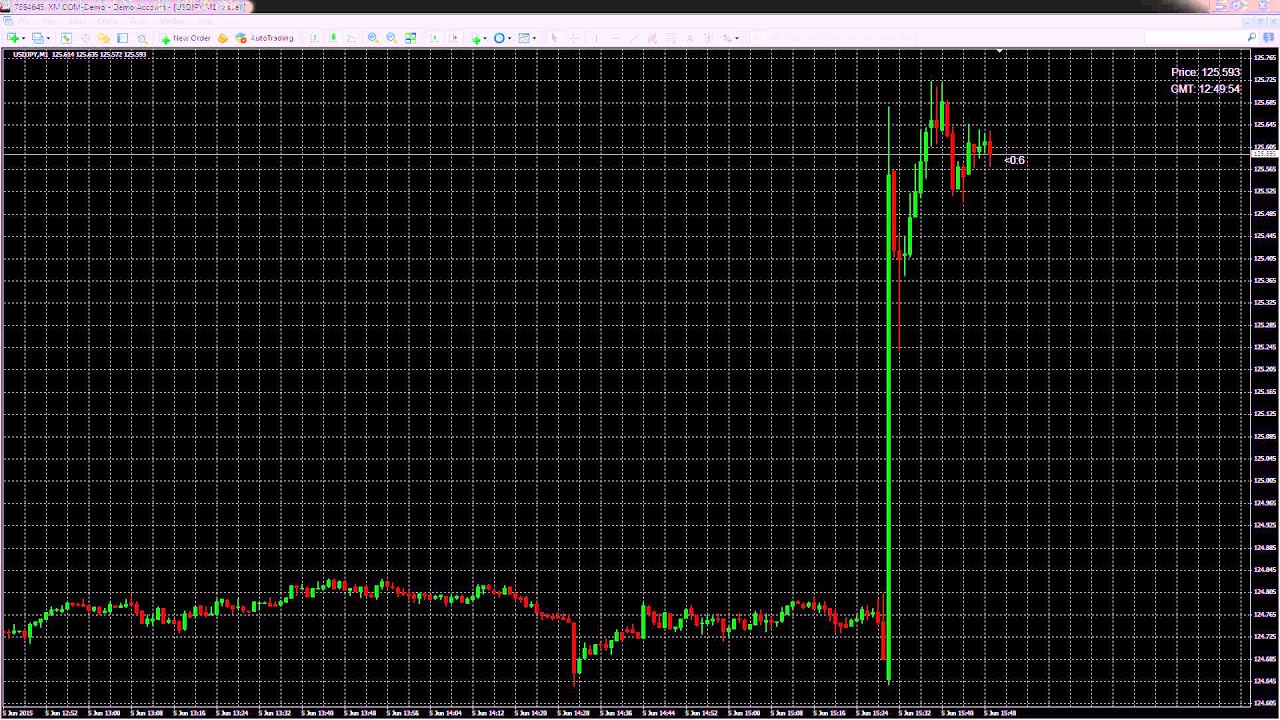Image resolution: width=1280 pixels, height=720 pixels.
Task: Focus the toolbar search field
Action: point(1195,38)
